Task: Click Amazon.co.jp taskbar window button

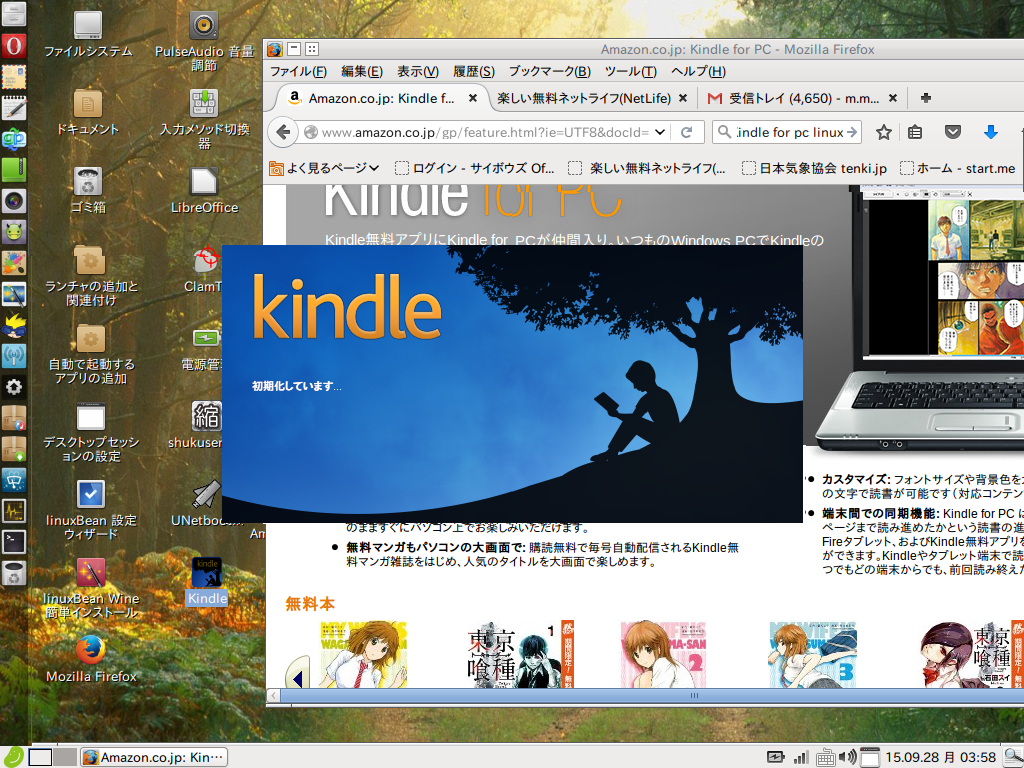Action: (154, 757)
